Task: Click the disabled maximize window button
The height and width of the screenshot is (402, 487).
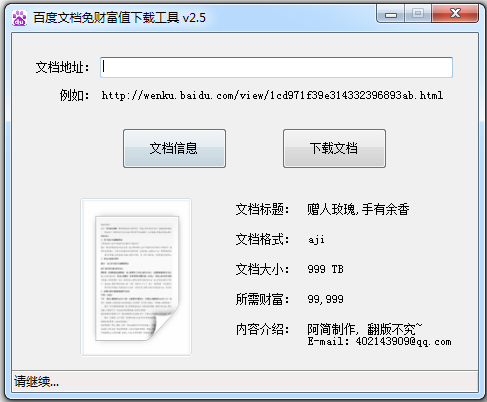Action: pyautogui.click(x=418, y=14)
